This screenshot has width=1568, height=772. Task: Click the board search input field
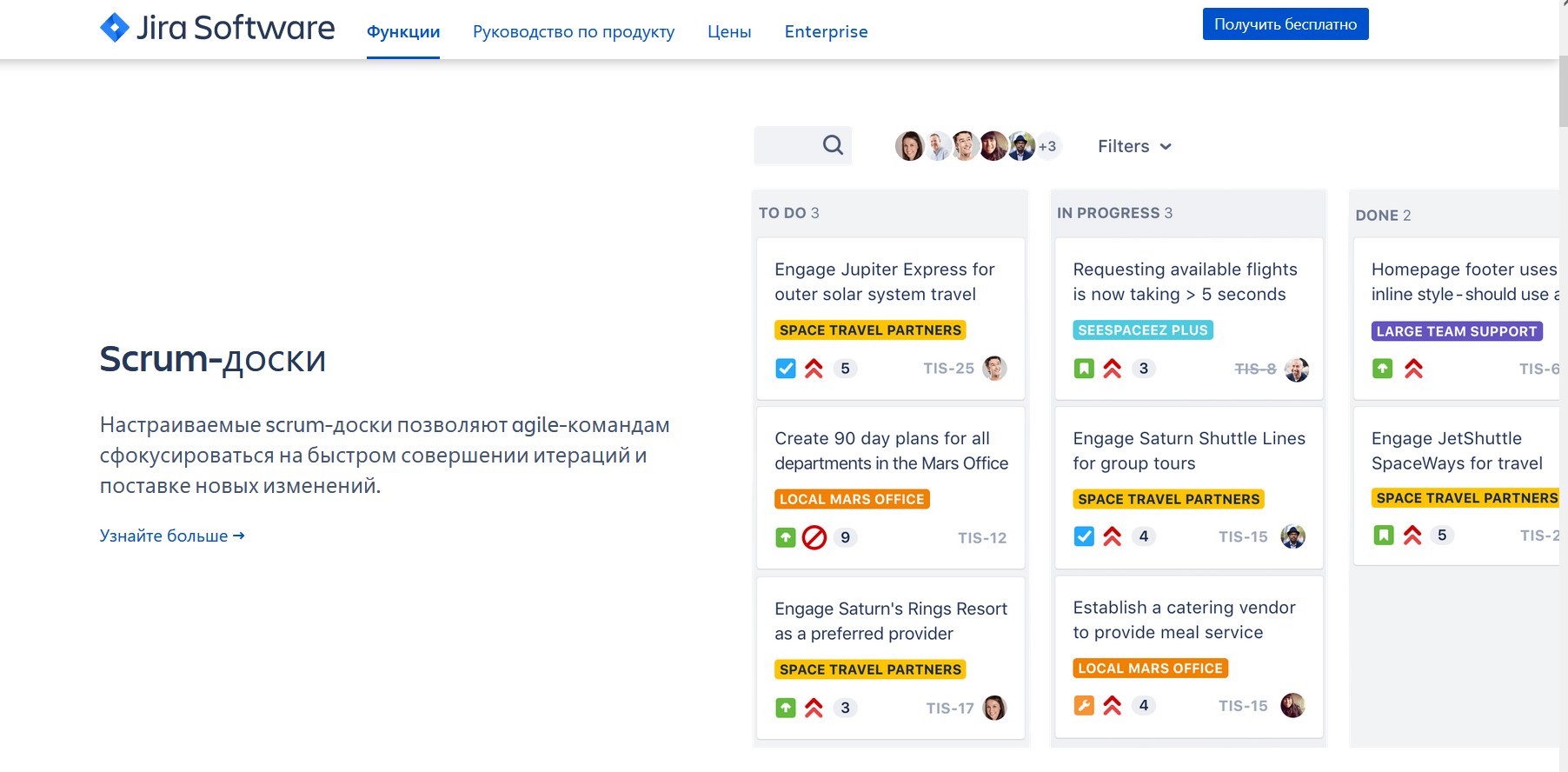click(787, 145)
